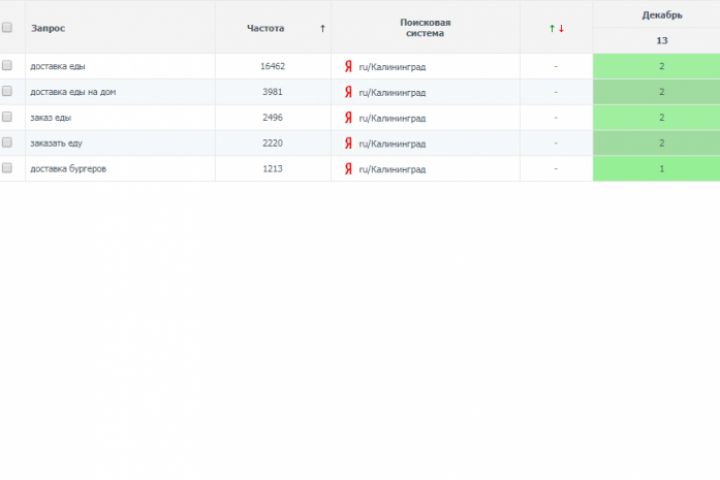The width and height of the screenshot is (720, 480).
Task: Click Yandex icon in 'заказ еды' row
Action: pos(349,118)
